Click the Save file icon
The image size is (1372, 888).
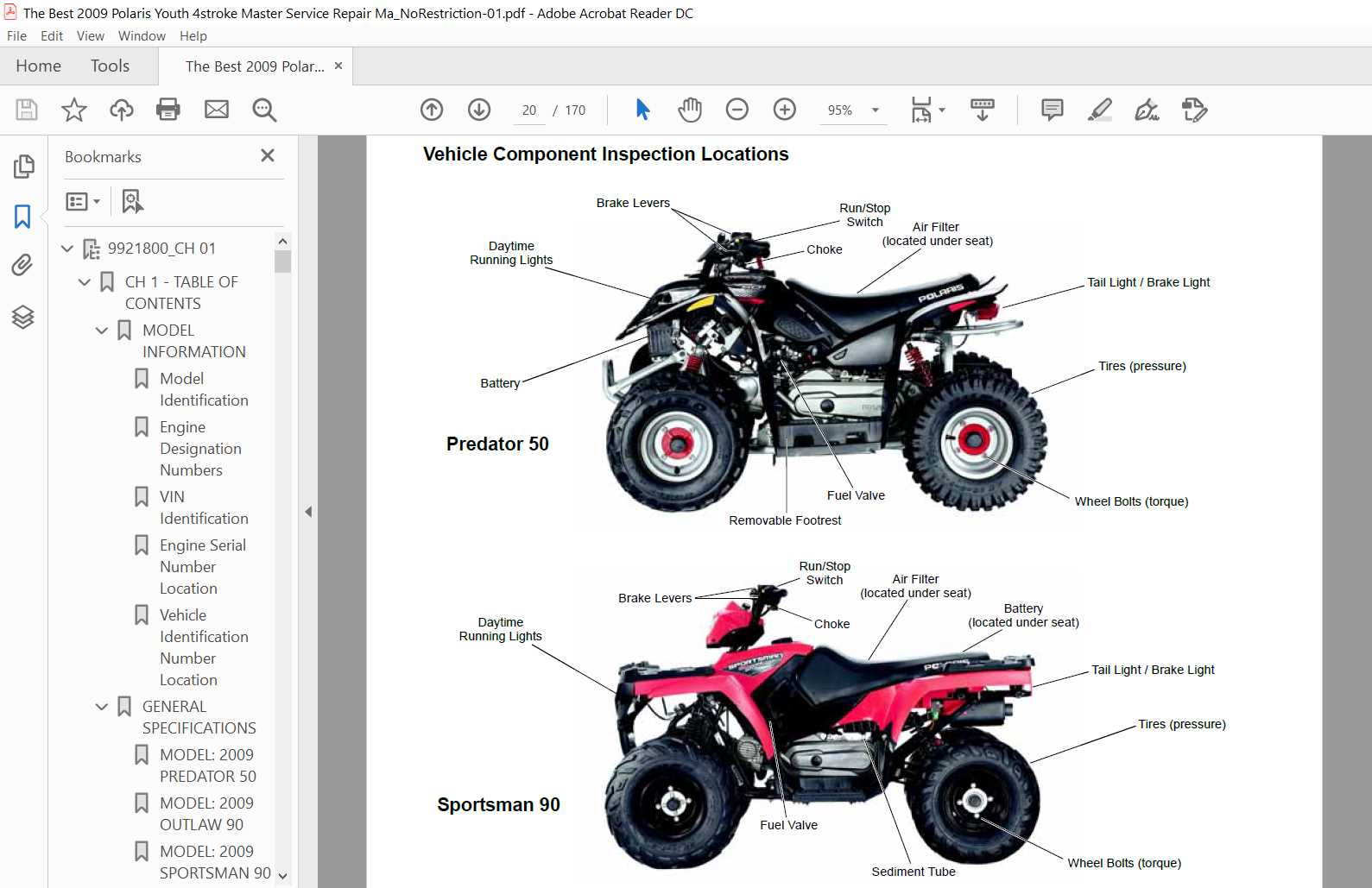tap(27, 110)
